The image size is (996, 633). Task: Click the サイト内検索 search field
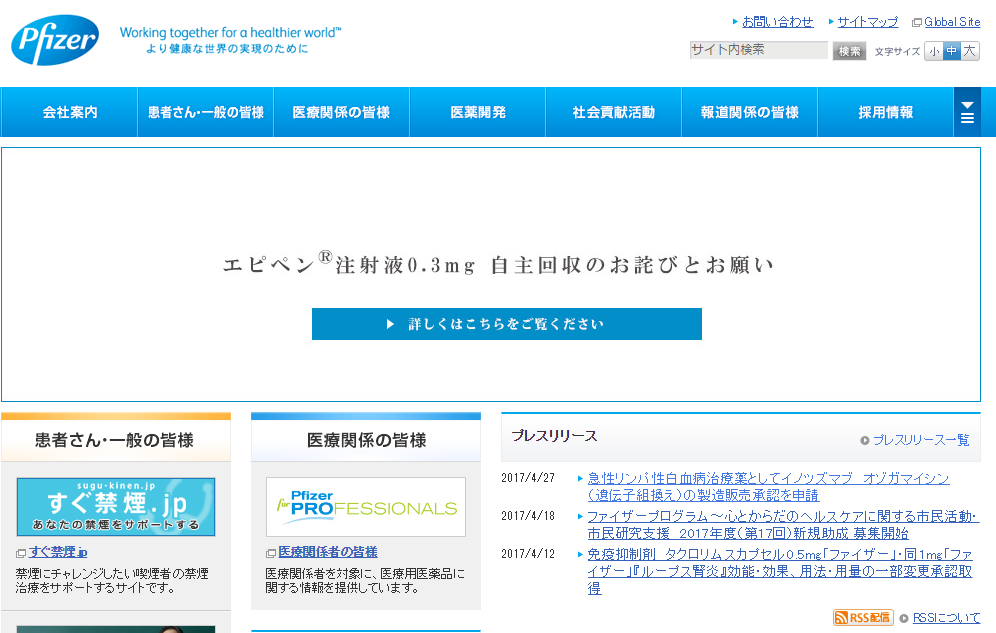[x=758, y=50]
